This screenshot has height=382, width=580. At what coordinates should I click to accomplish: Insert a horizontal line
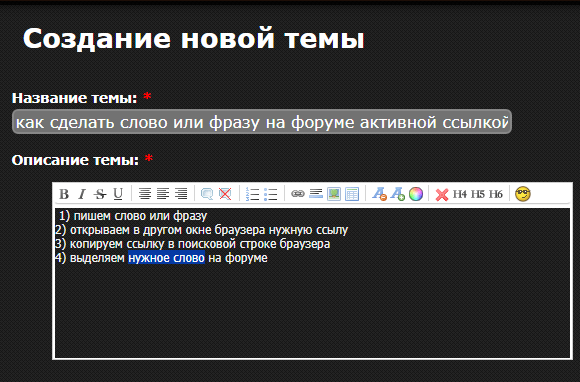point(316,193)
